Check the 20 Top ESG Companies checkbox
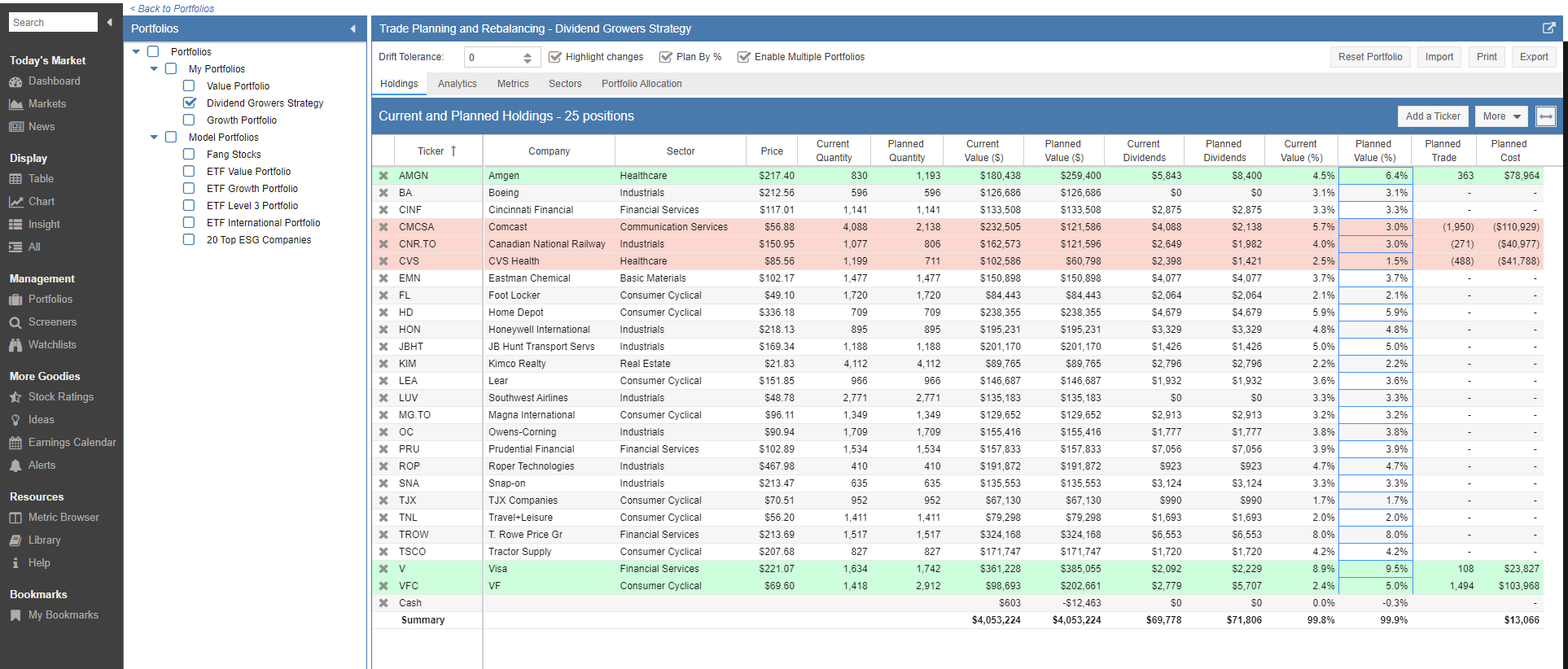The width and height of the screenshot is (1568, 669). (x=189, y=239)
